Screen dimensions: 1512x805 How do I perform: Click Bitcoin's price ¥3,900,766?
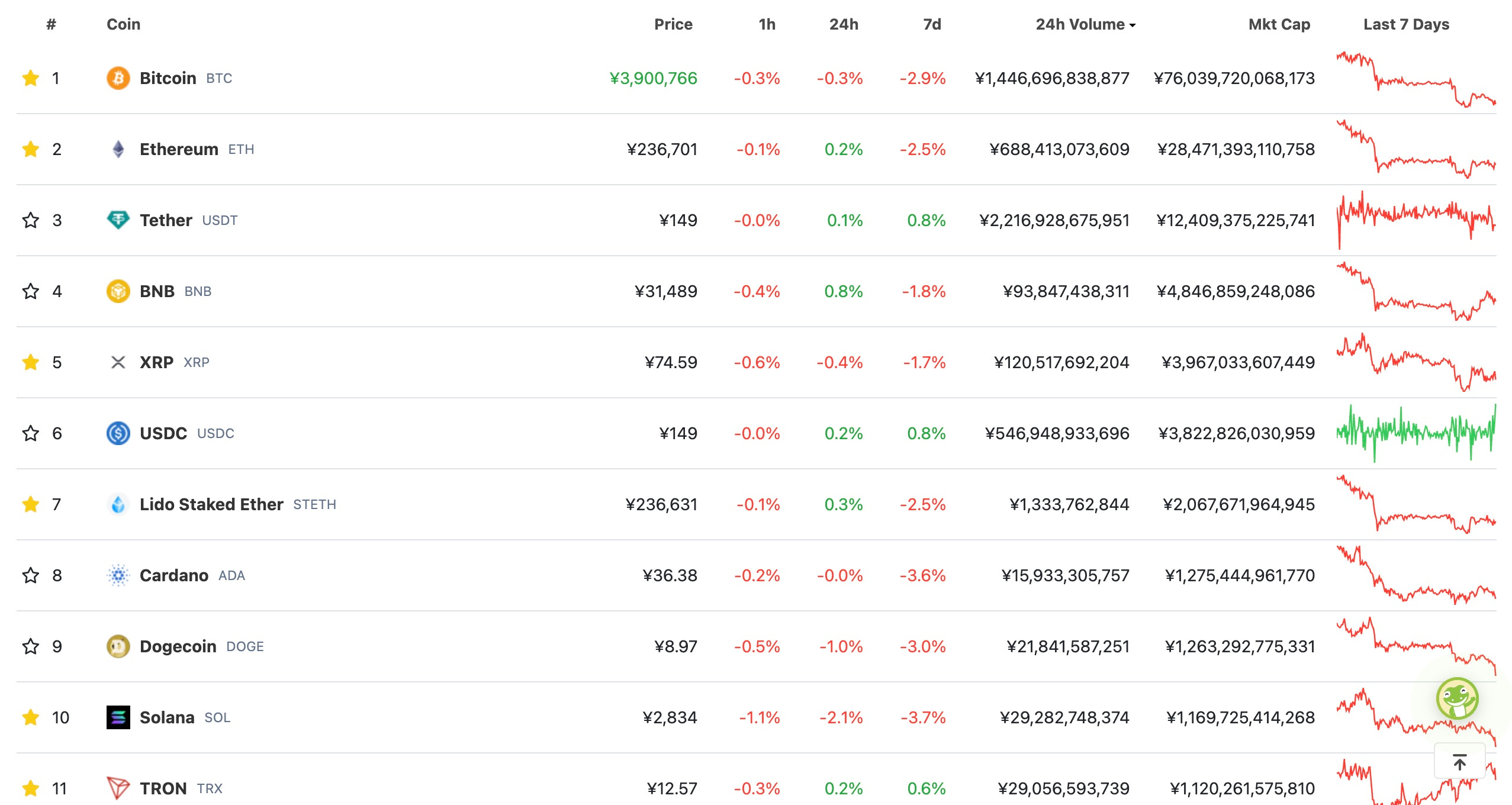[654, 78]
